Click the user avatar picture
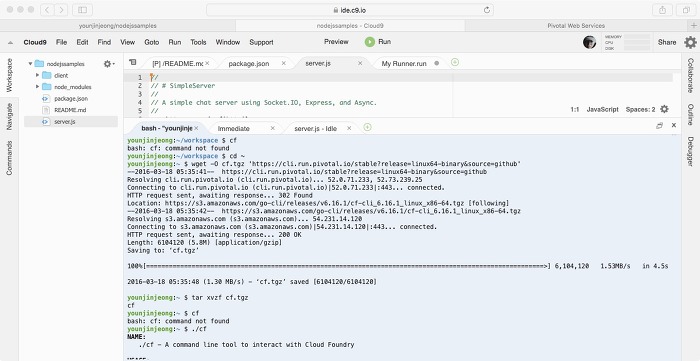 (589, 42)
